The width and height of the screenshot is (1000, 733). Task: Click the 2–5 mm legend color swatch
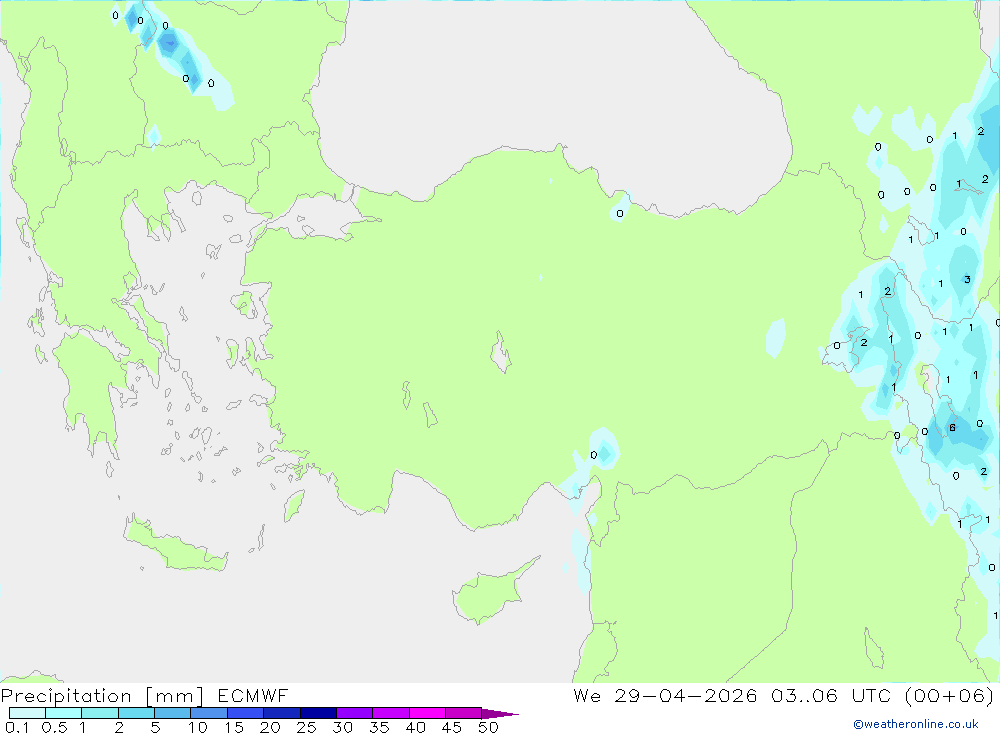tap(136, 713)
